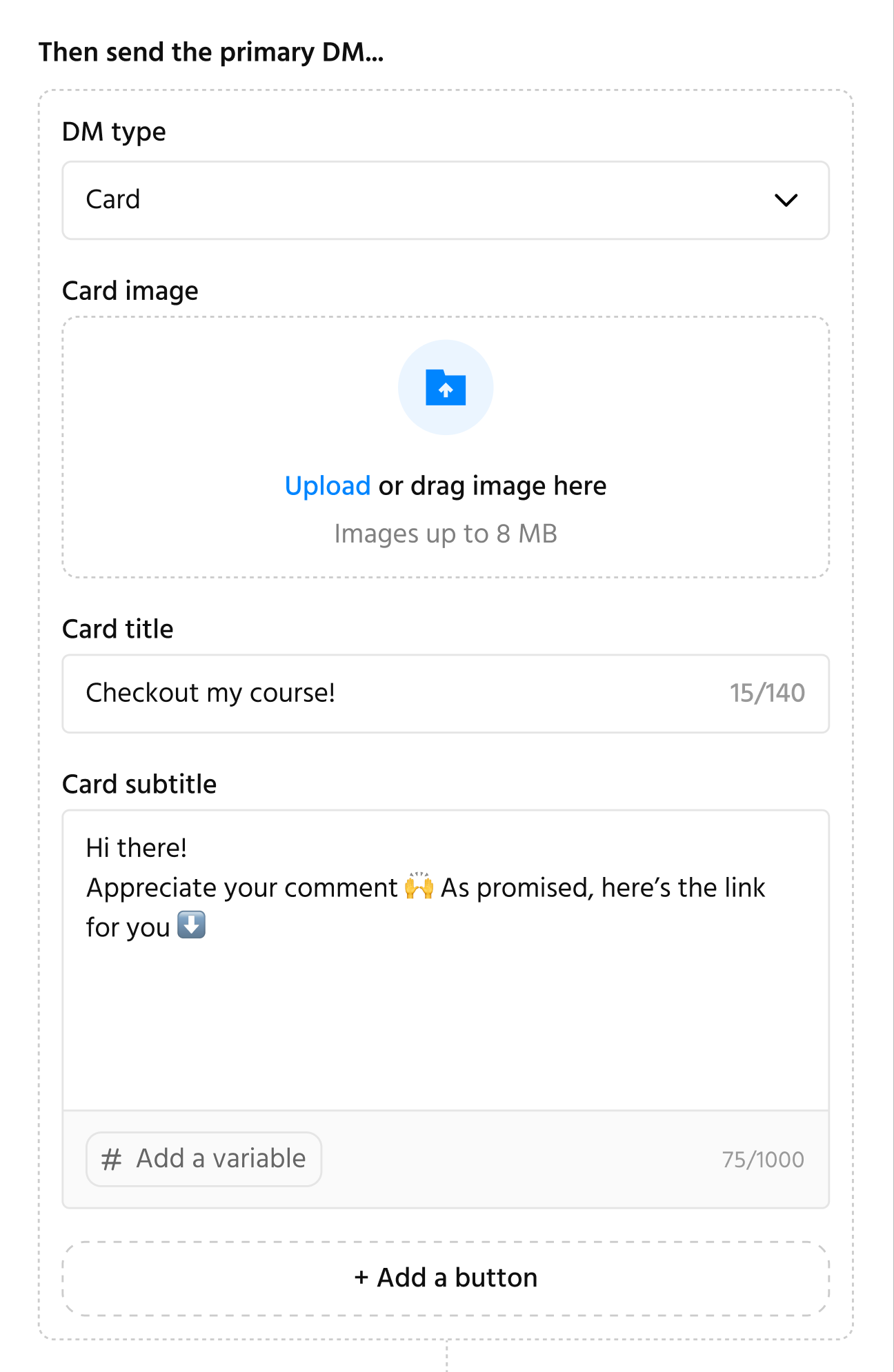The height and width of the screenshot is (1372, 894).
Task: Click the raised hands emoji in subtitle
Action: click(x=419, y=887)
